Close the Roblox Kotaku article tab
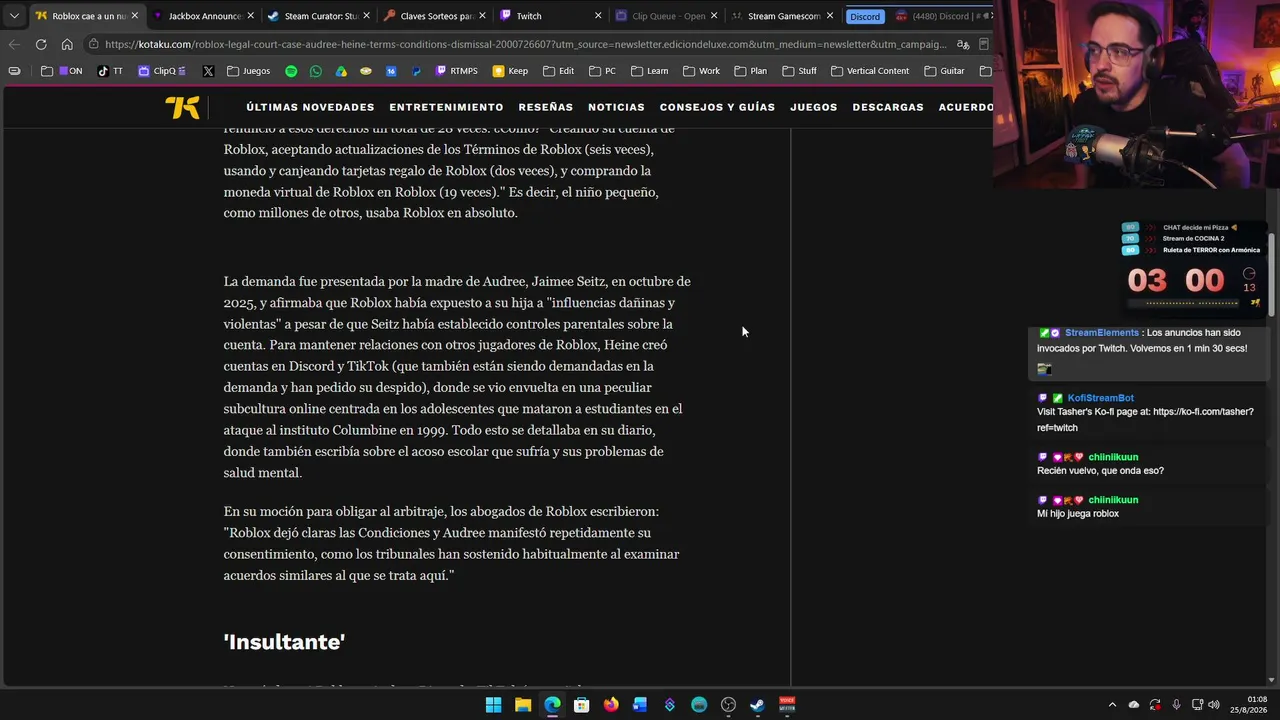The width and height of the screenshot is (1280, 720). coord(134,16)
